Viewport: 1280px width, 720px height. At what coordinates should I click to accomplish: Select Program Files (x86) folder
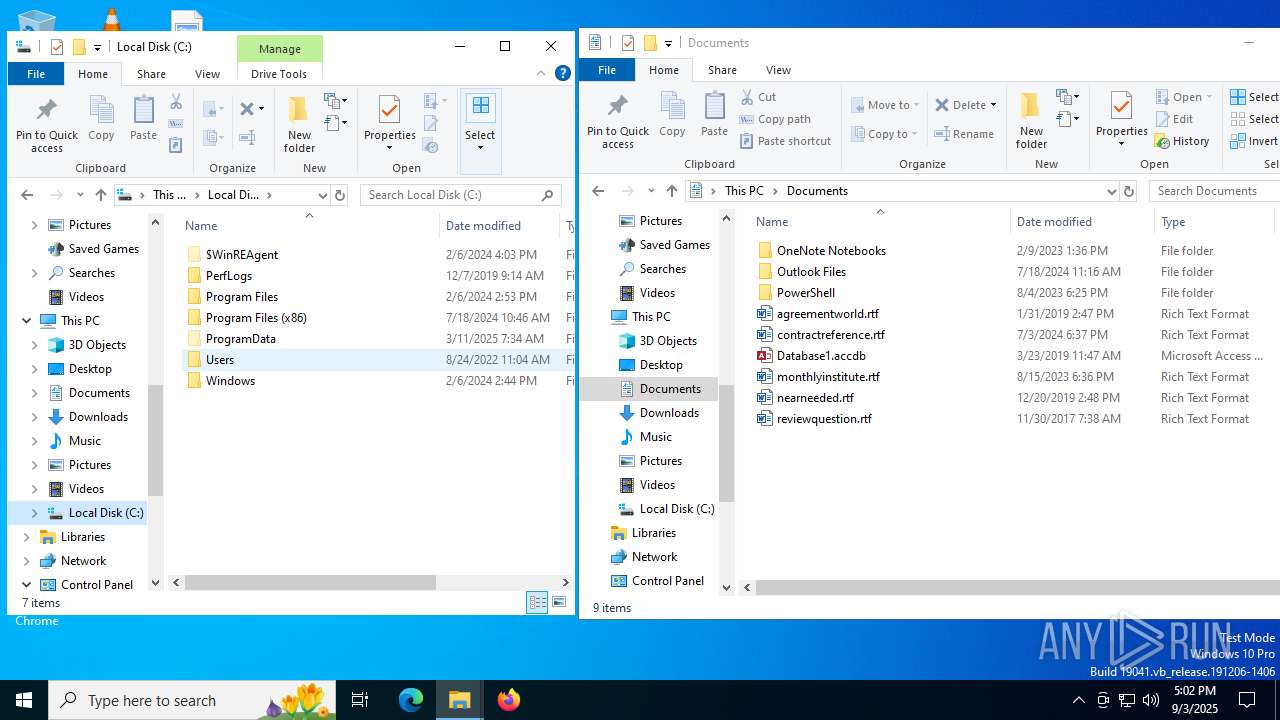tap(256, 318)
